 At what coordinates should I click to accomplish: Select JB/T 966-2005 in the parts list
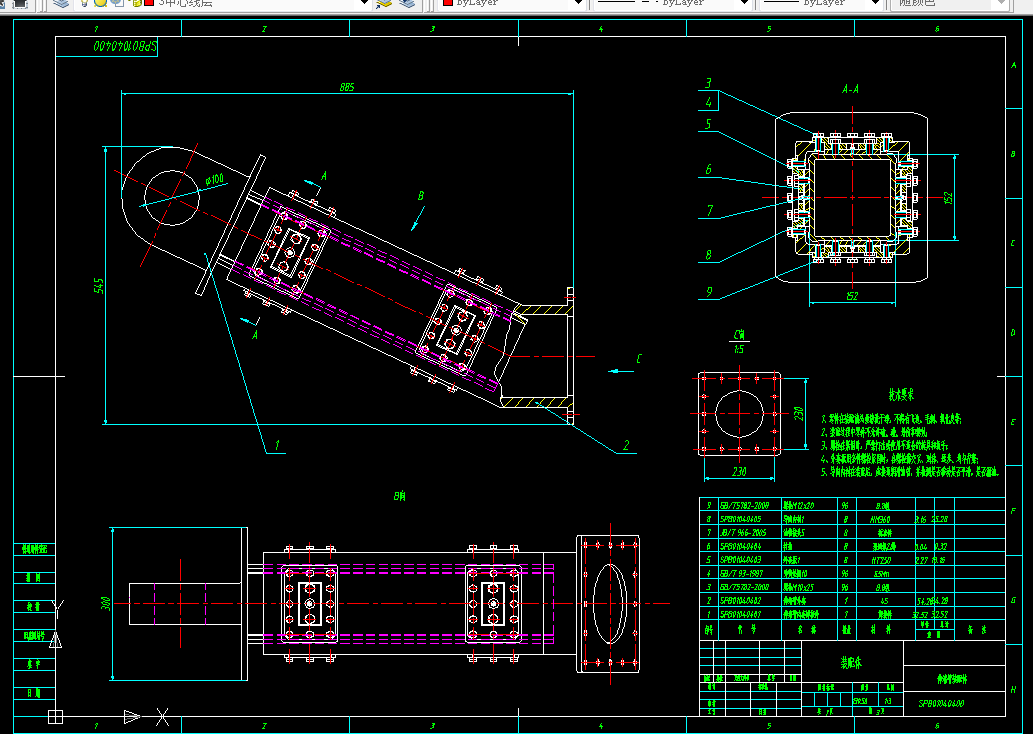pos(742,532)
